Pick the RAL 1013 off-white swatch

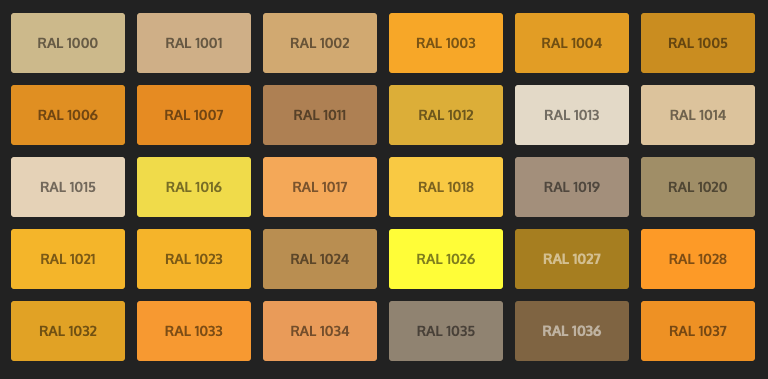pyautogui.click(x=572, y=115)
